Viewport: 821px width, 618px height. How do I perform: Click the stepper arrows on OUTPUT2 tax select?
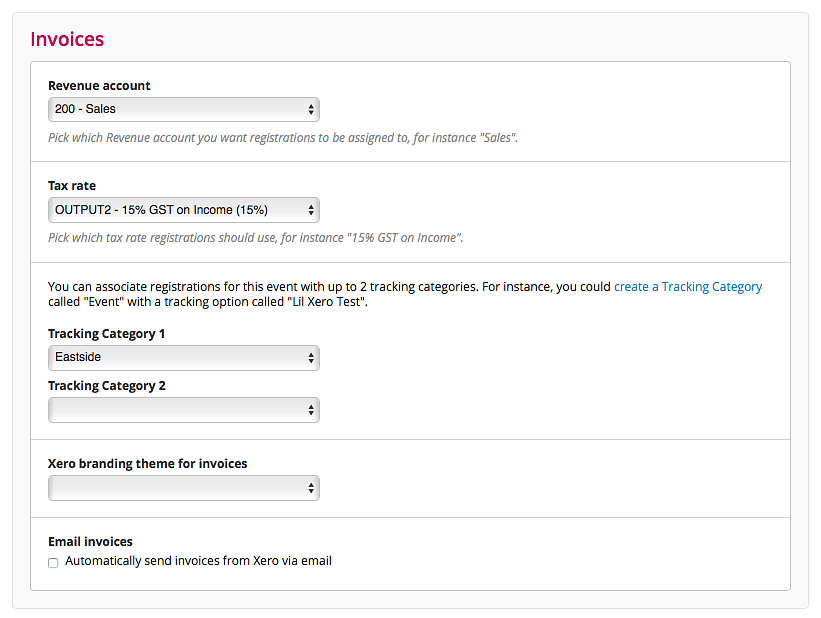(311, 210)
